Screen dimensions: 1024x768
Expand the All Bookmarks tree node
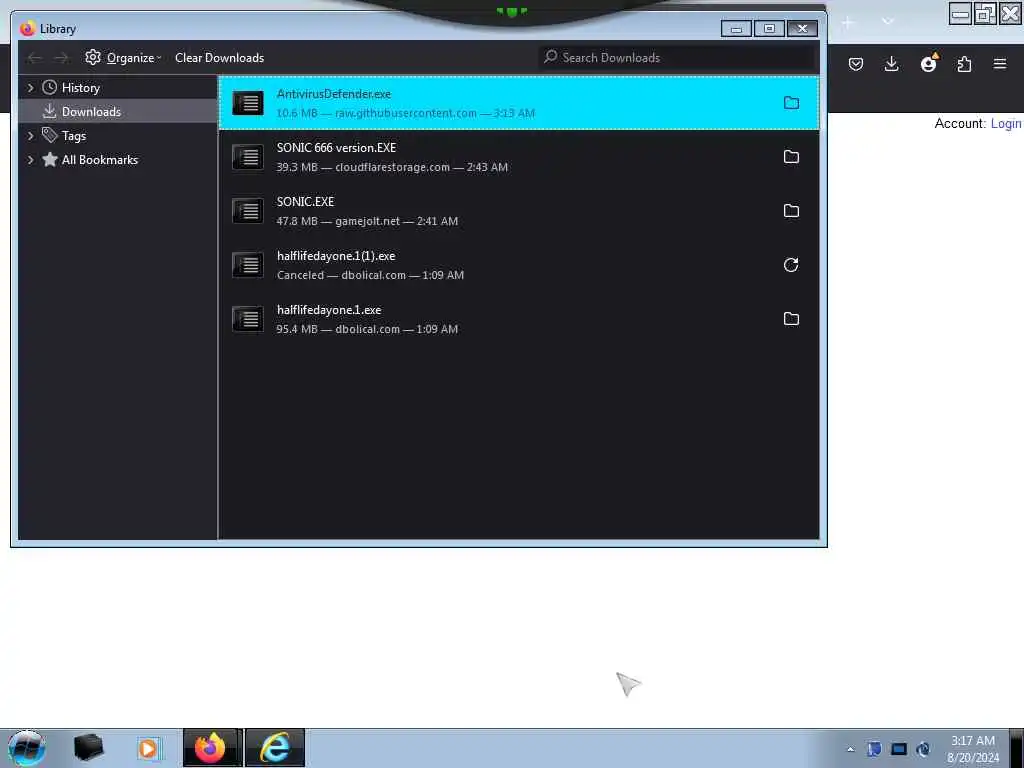30,160
